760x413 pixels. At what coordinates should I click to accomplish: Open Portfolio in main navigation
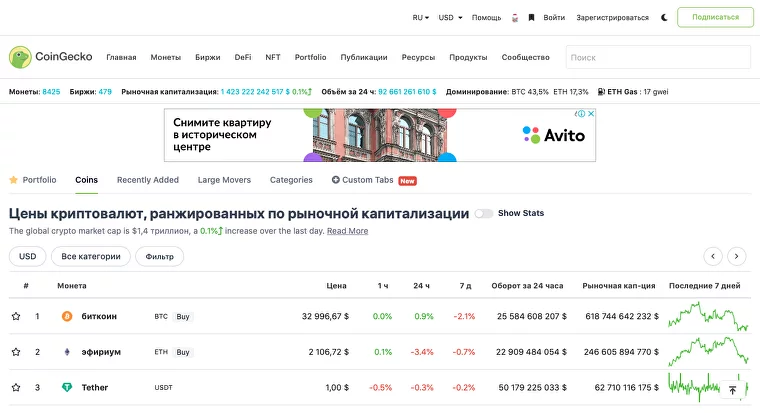[x=310, y=57]
